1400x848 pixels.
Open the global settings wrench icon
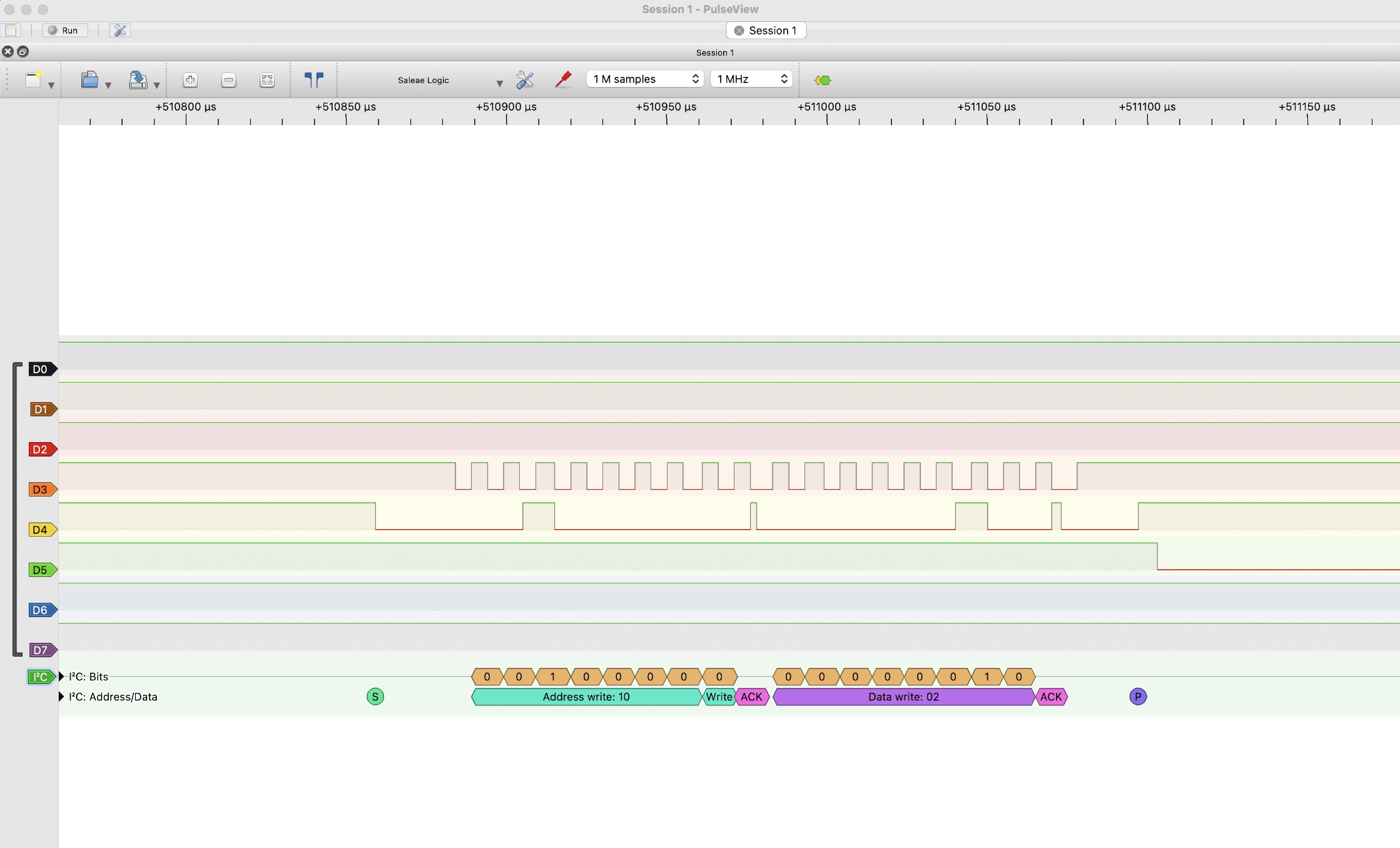tap(119, 30)
